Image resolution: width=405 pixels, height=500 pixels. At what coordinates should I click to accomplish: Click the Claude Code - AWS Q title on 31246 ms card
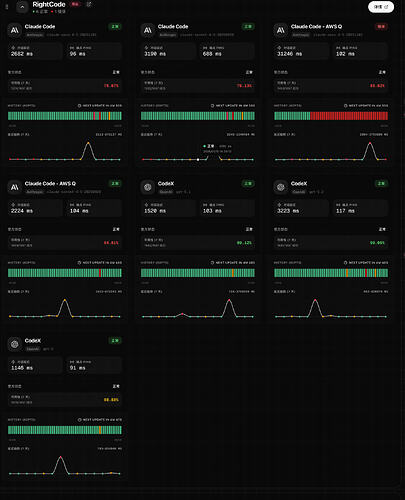click(316, 26)
